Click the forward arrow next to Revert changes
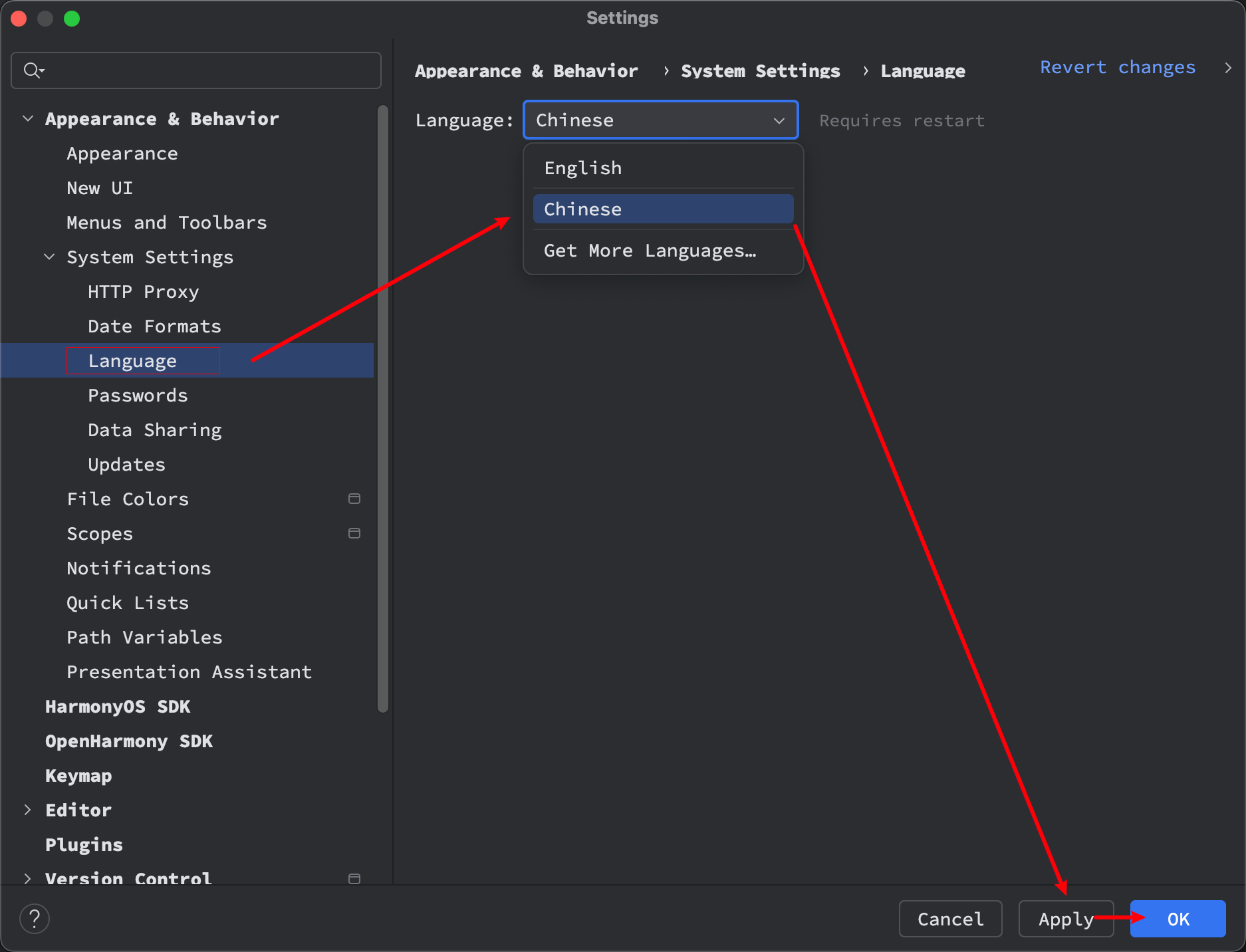The height and width of the screenshot is (952, 1246). tap(1228, 68)
